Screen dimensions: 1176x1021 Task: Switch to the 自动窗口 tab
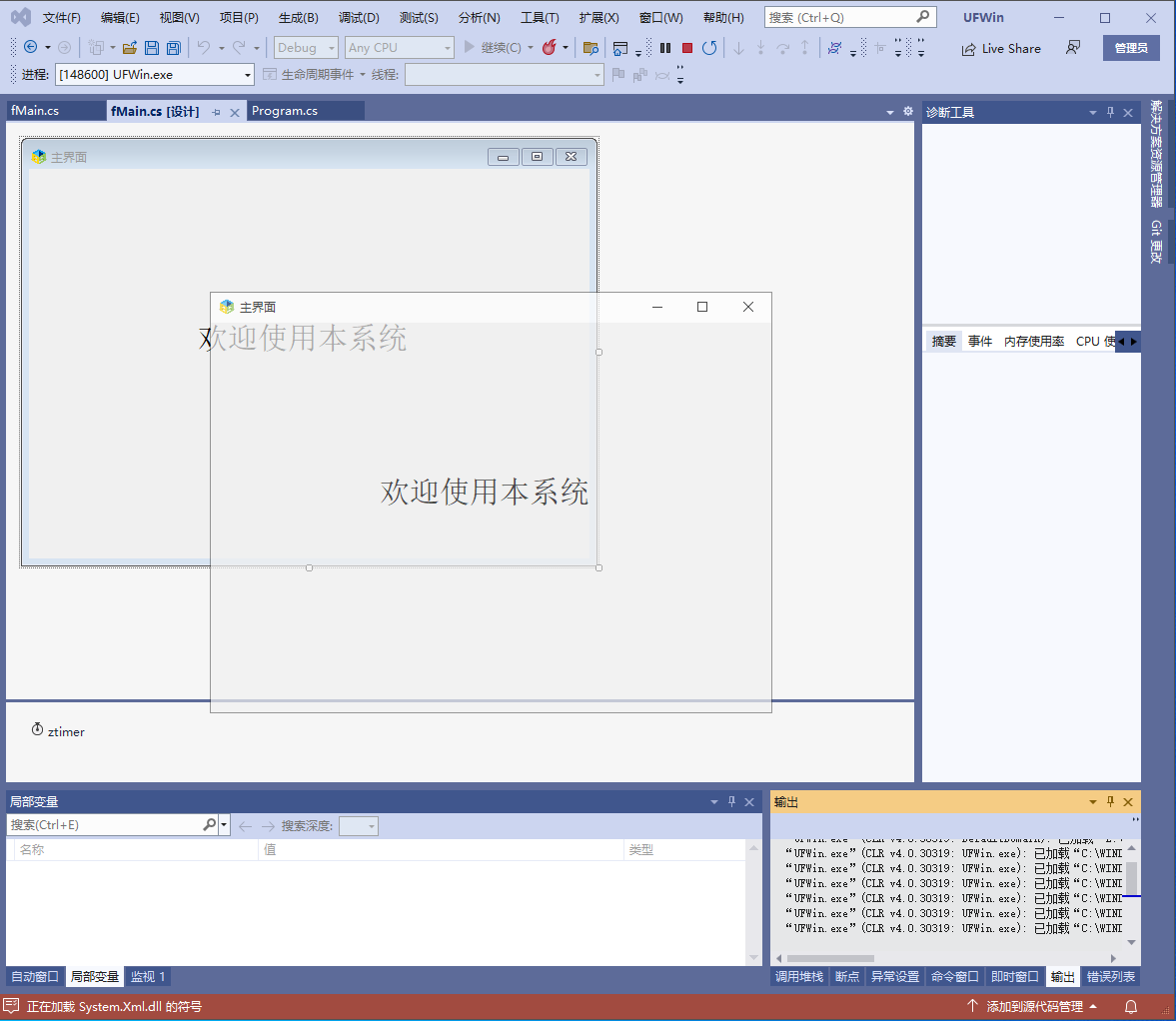[x=35, y=976]
